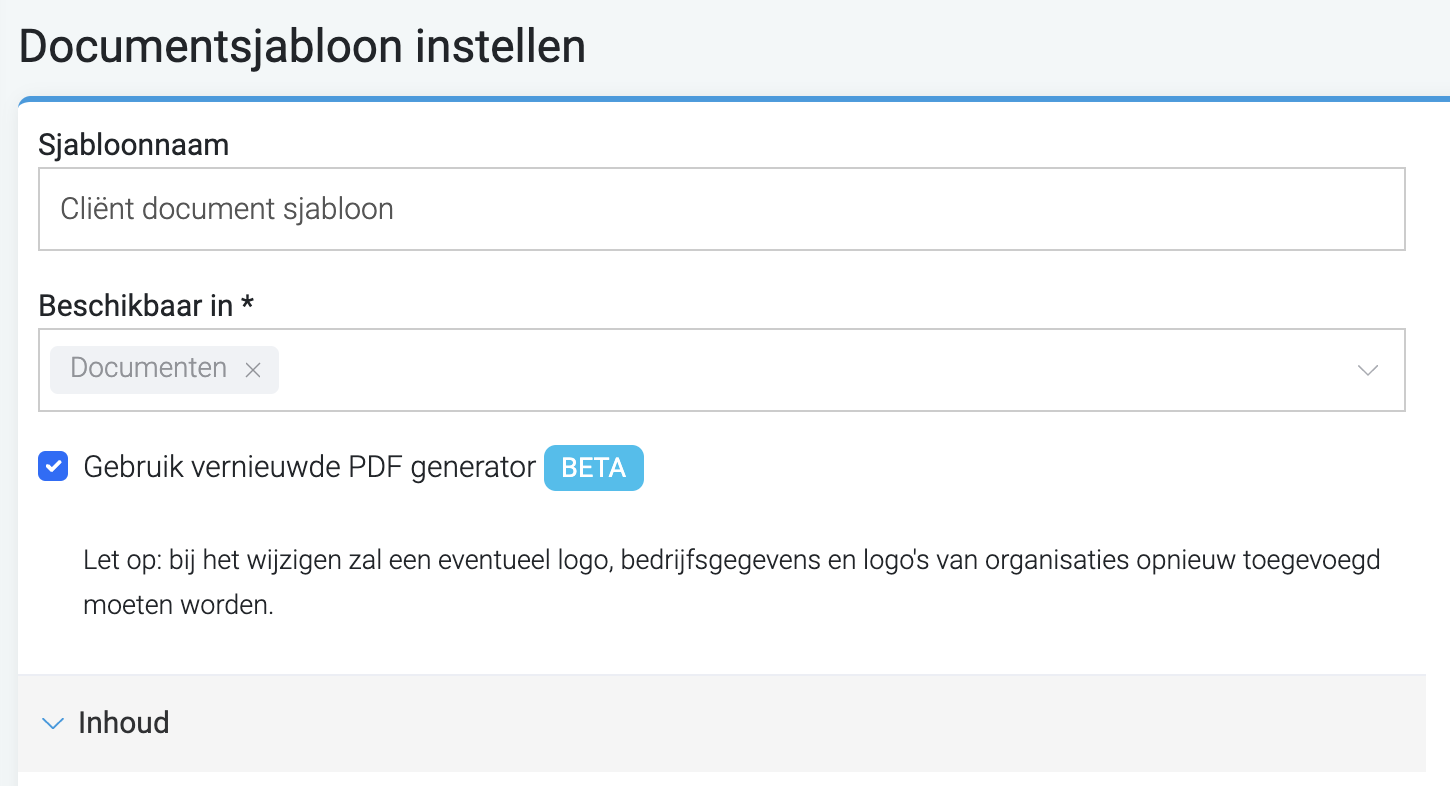Viewport: 1450px width, 786px height.
Task: Uncheck the Gebruik vernieuwde PDF generator checkbox
Action: point(53,466)
